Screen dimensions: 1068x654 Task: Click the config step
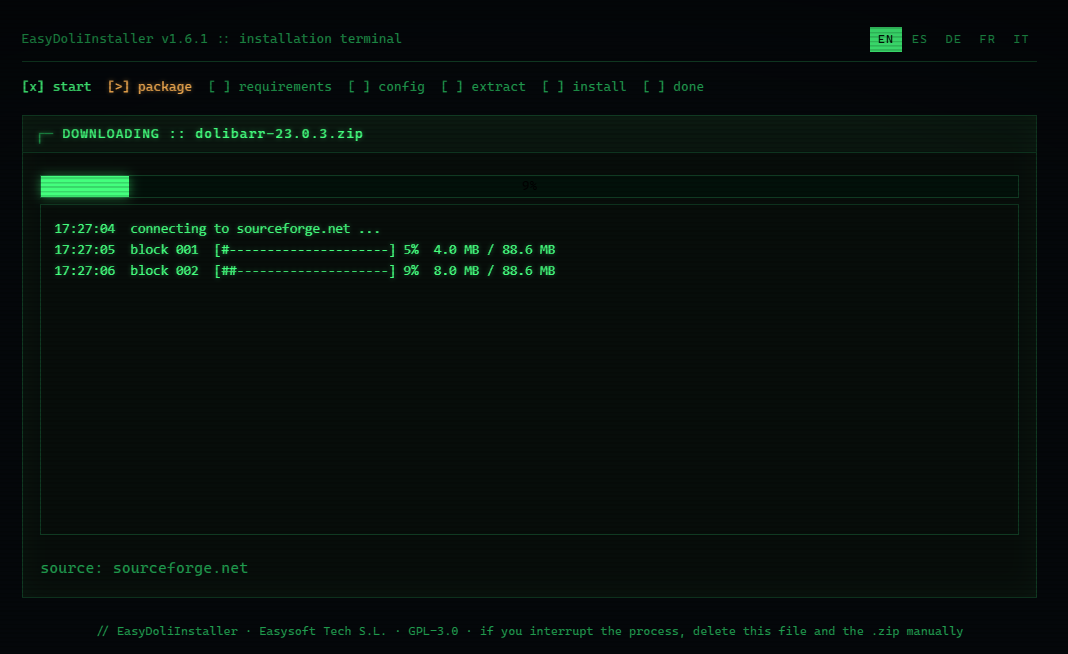pos(386,87)
